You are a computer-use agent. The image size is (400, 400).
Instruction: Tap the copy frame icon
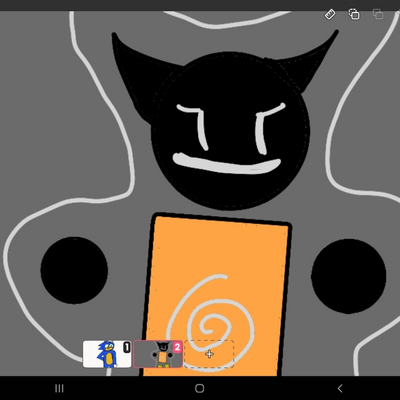(x=354, y=14)
